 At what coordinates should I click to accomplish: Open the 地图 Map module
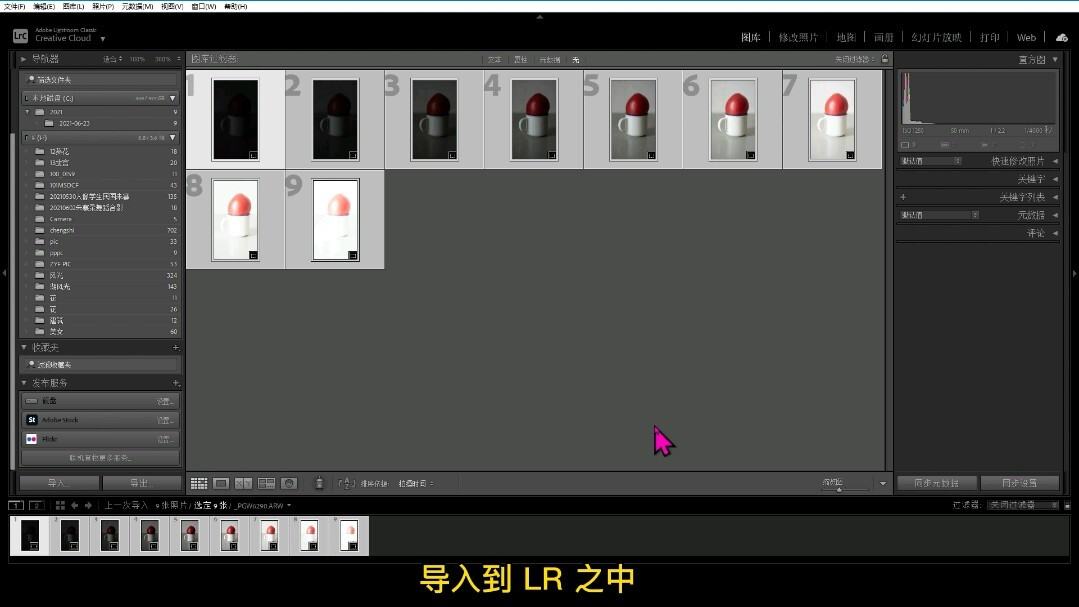(846, 37)
